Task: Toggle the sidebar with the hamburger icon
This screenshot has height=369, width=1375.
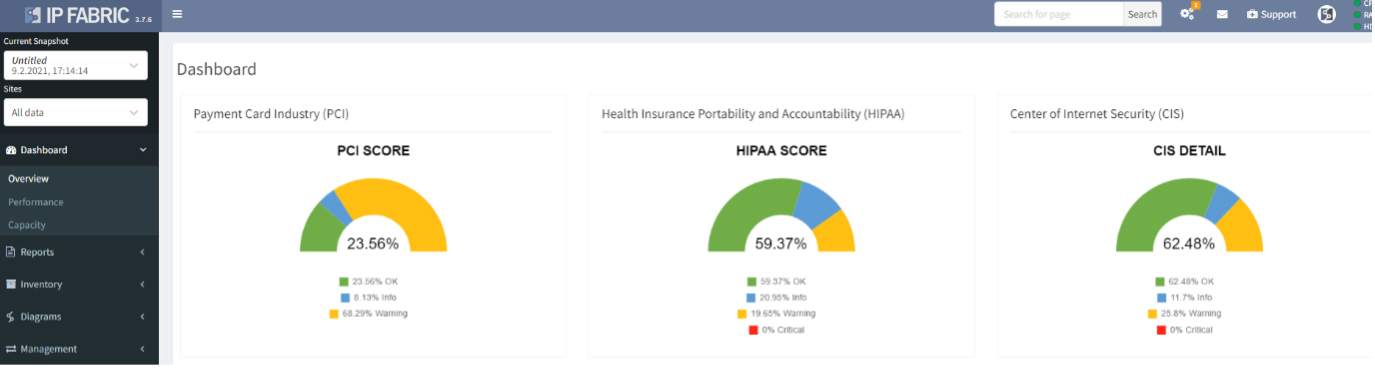Action: [177, 14]
